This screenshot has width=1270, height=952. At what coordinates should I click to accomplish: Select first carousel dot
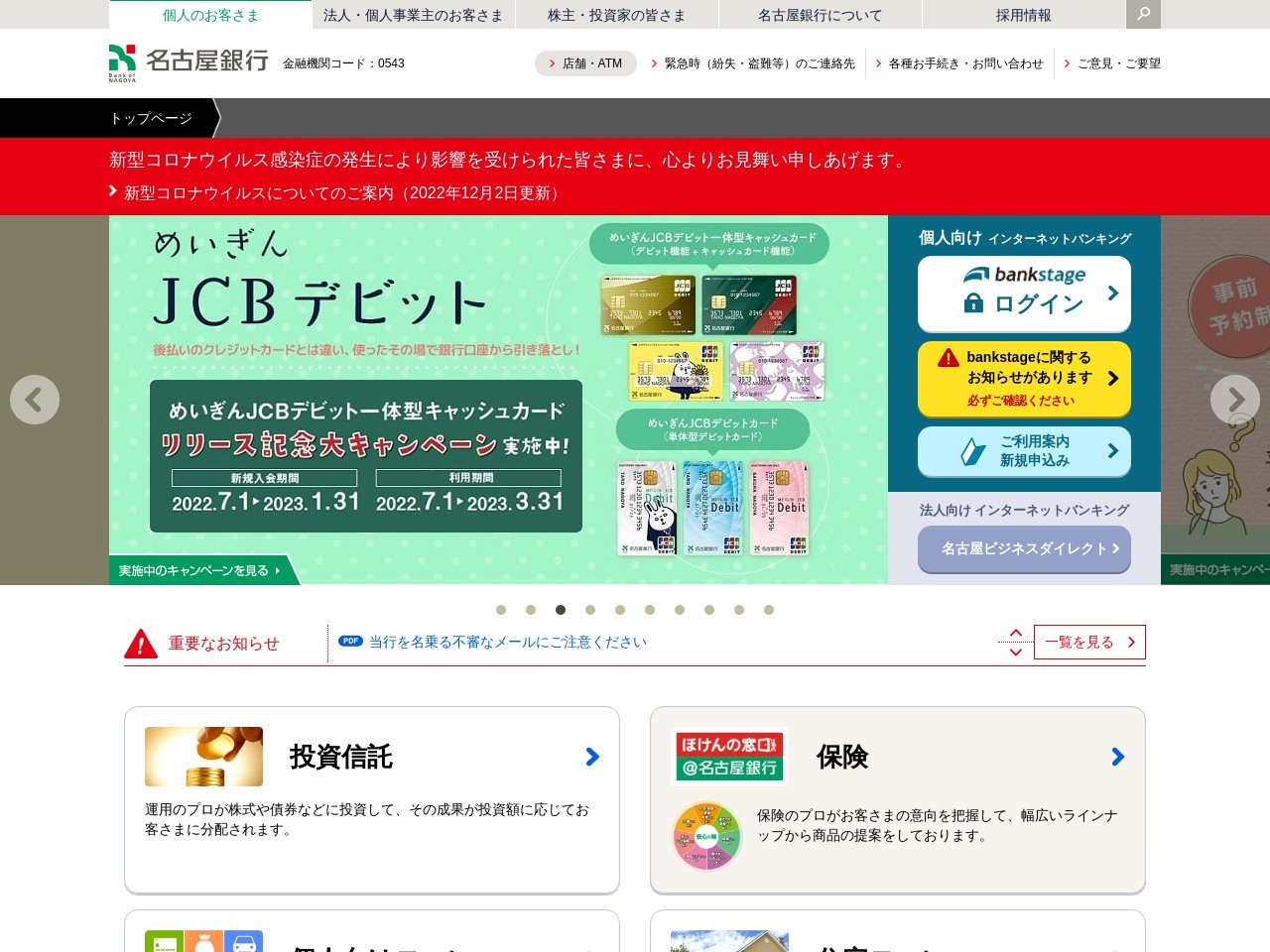pyautogui.click(x=501, y=610)
